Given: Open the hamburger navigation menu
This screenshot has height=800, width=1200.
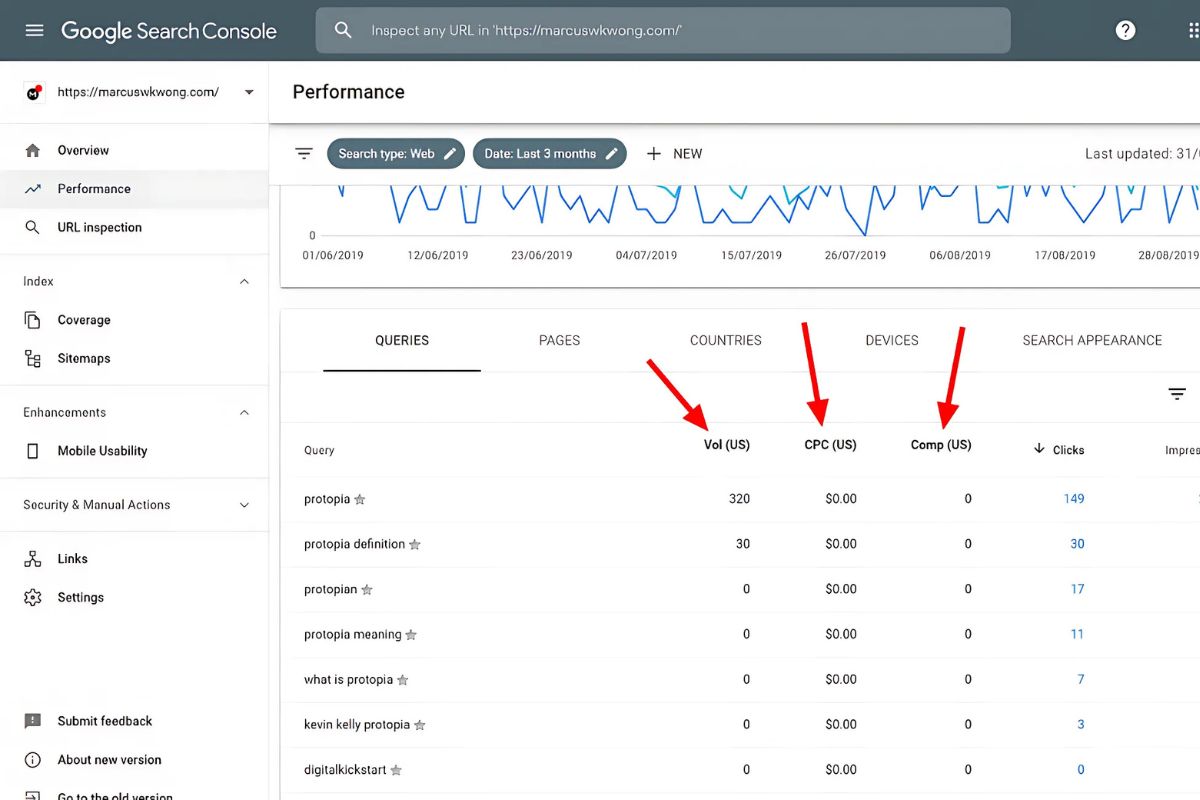Looking at the screenshot, I should 34,31.
